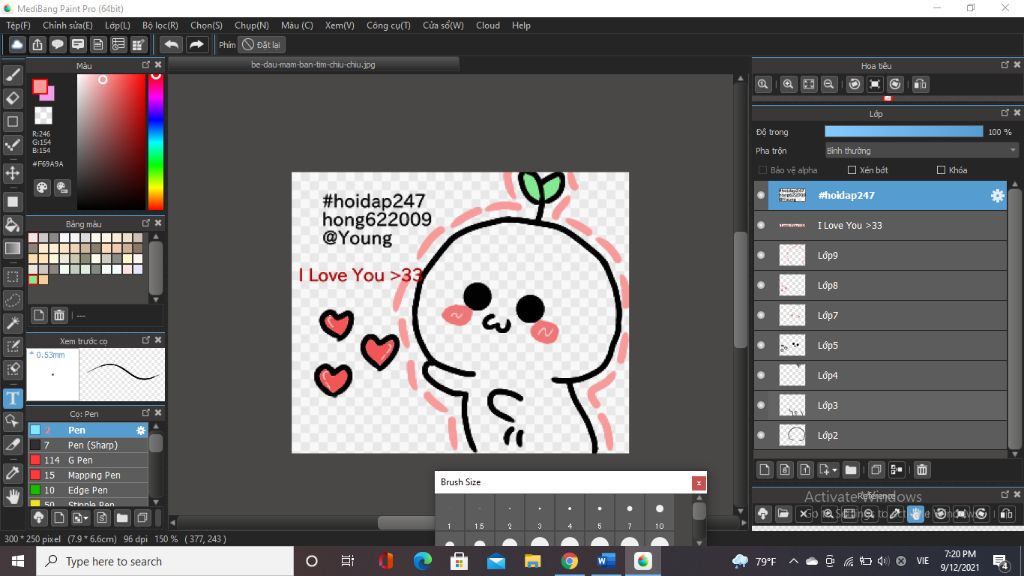1024x576 pixels.
Task: Hide the #hoidap247 layer
Action: pos(761,195)
